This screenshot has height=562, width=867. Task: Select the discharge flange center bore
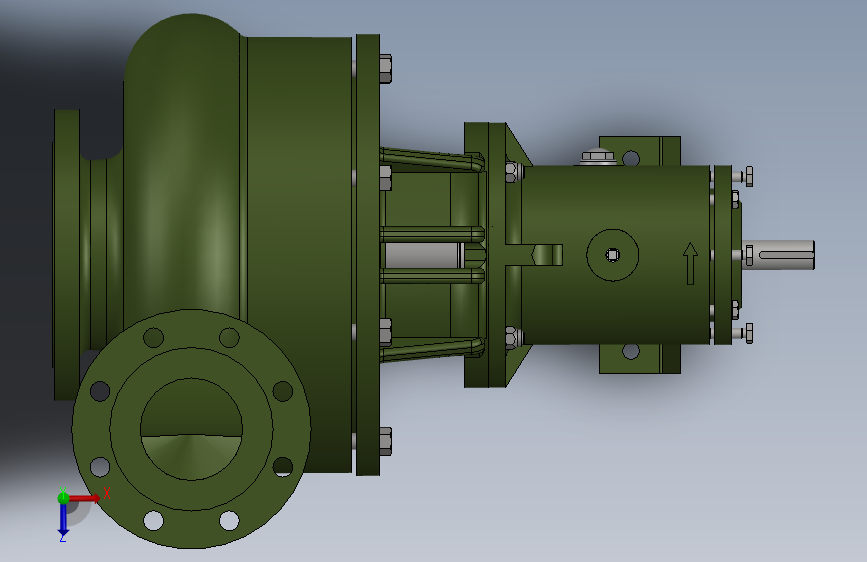191,429
